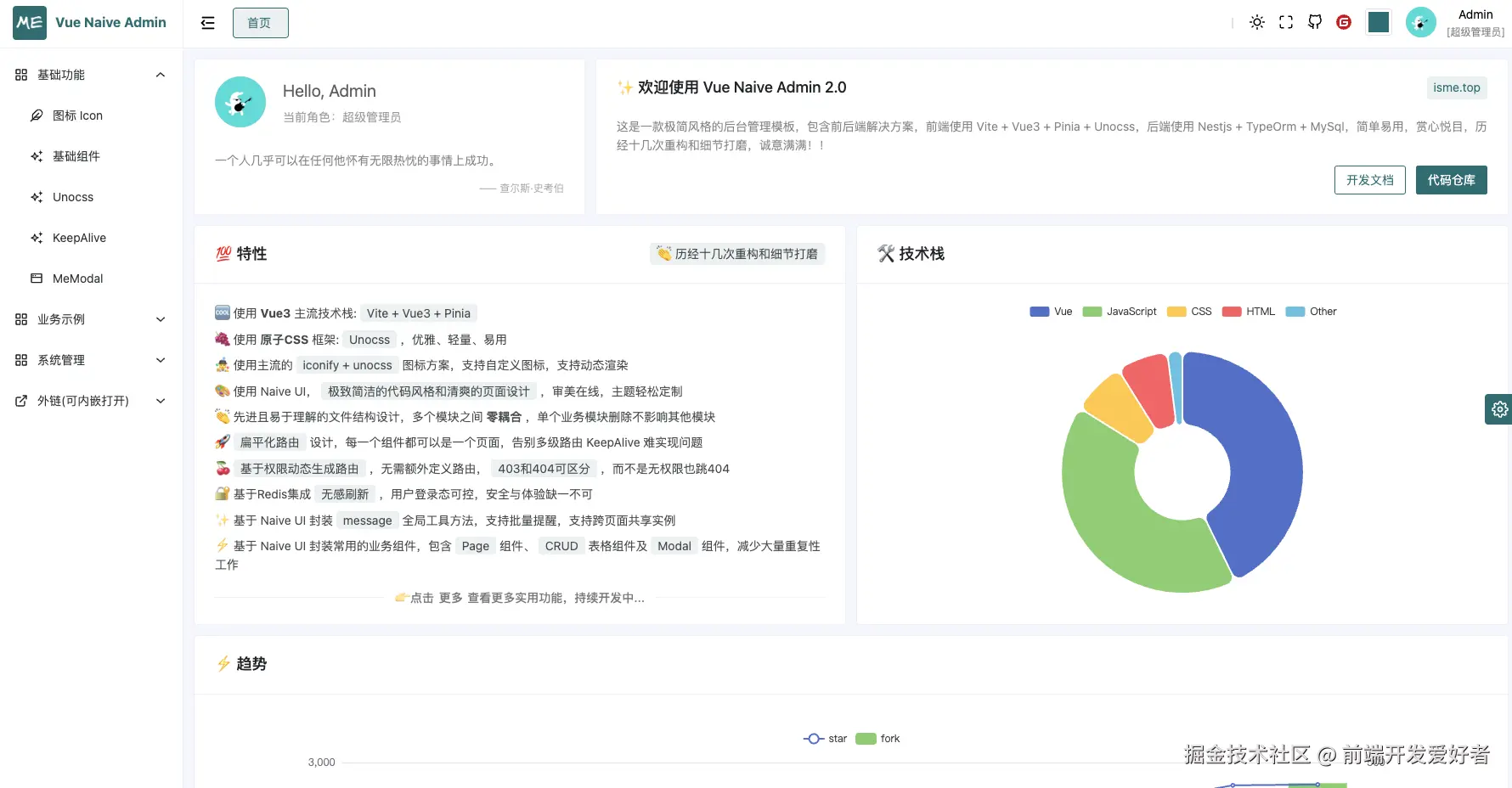
Task: Toggle the JavaScript legend item
Action: click(1120, 312)
